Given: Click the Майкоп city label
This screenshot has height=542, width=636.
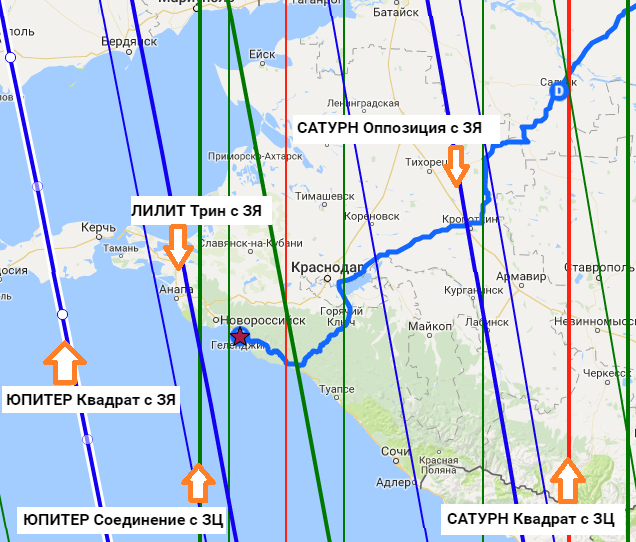Looking at the screenshot, I should 430,326.
